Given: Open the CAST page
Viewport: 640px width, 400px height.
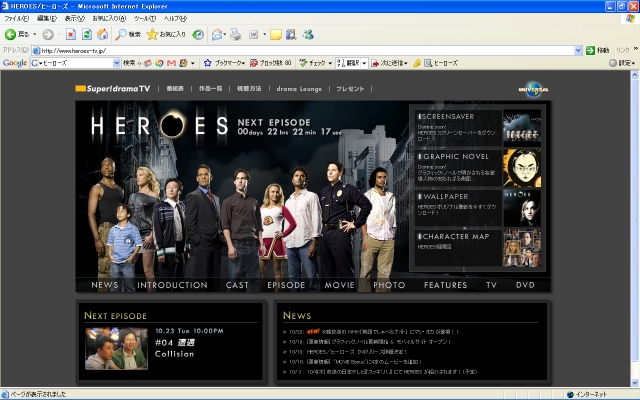Looking at the screenshot, I should pyautogui.click(x=237, y=285).
